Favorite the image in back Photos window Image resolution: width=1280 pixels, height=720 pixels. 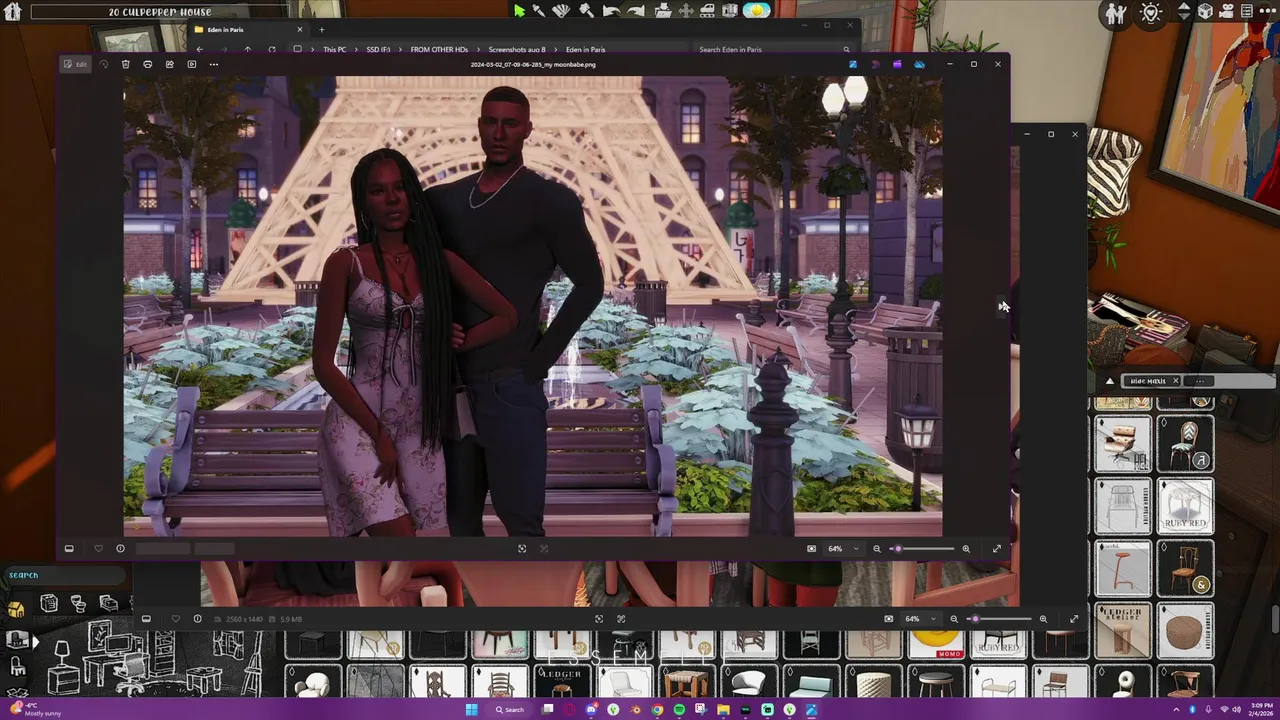tap(175, 619)
